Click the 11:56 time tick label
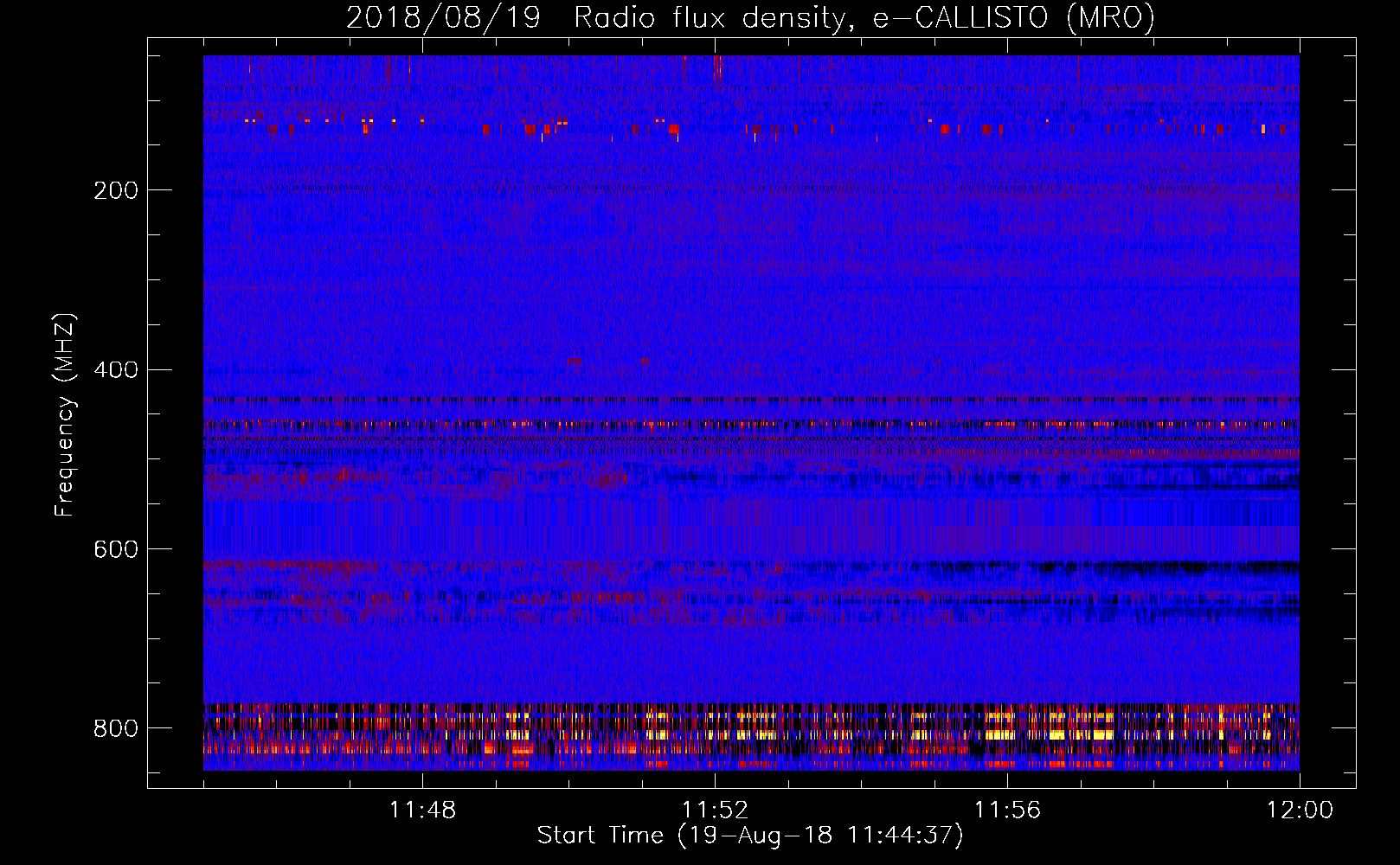1400x865 pixels. click(x=1007, y=811)
